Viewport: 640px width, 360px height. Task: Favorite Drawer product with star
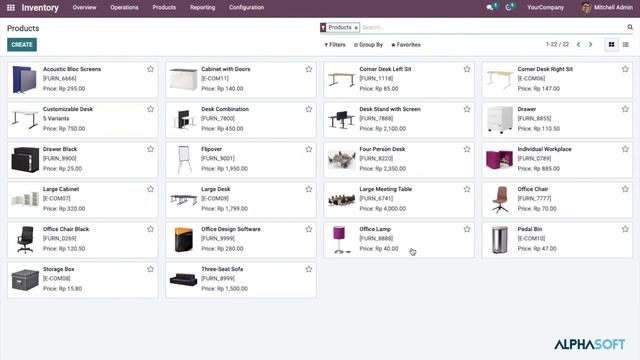click(x=625, y=109)
